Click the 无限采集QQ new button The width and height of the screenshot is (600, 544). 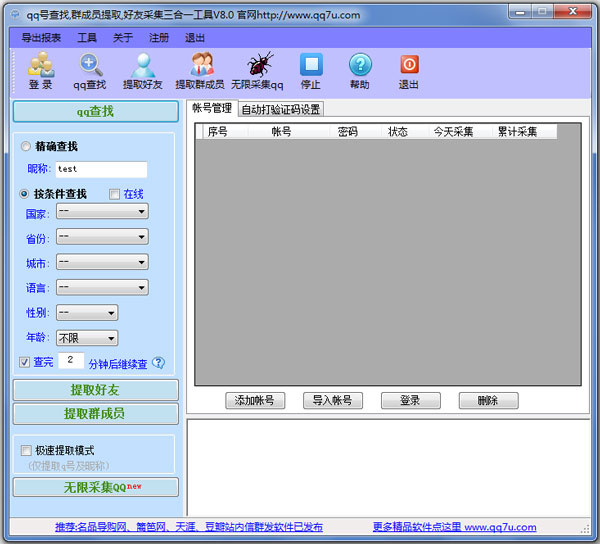(x=96, y=487)
